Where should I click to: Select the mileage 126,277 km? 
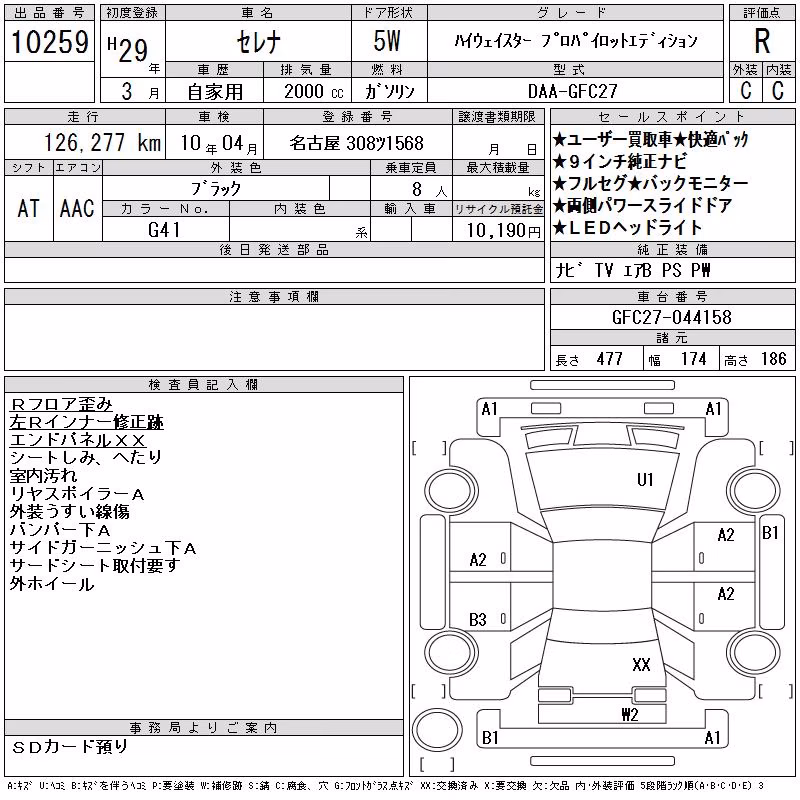point(102,143)
